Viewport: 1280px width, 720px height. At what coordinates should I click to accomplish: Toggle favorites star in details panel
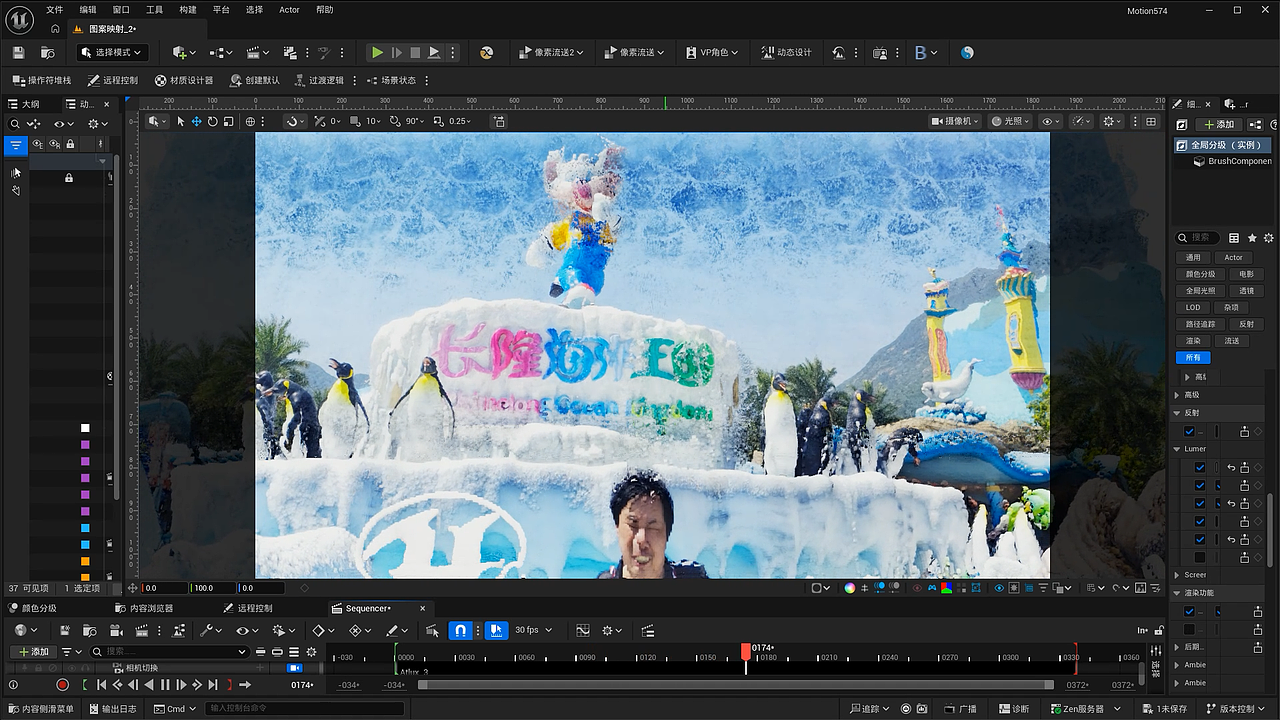point(1252,238)
